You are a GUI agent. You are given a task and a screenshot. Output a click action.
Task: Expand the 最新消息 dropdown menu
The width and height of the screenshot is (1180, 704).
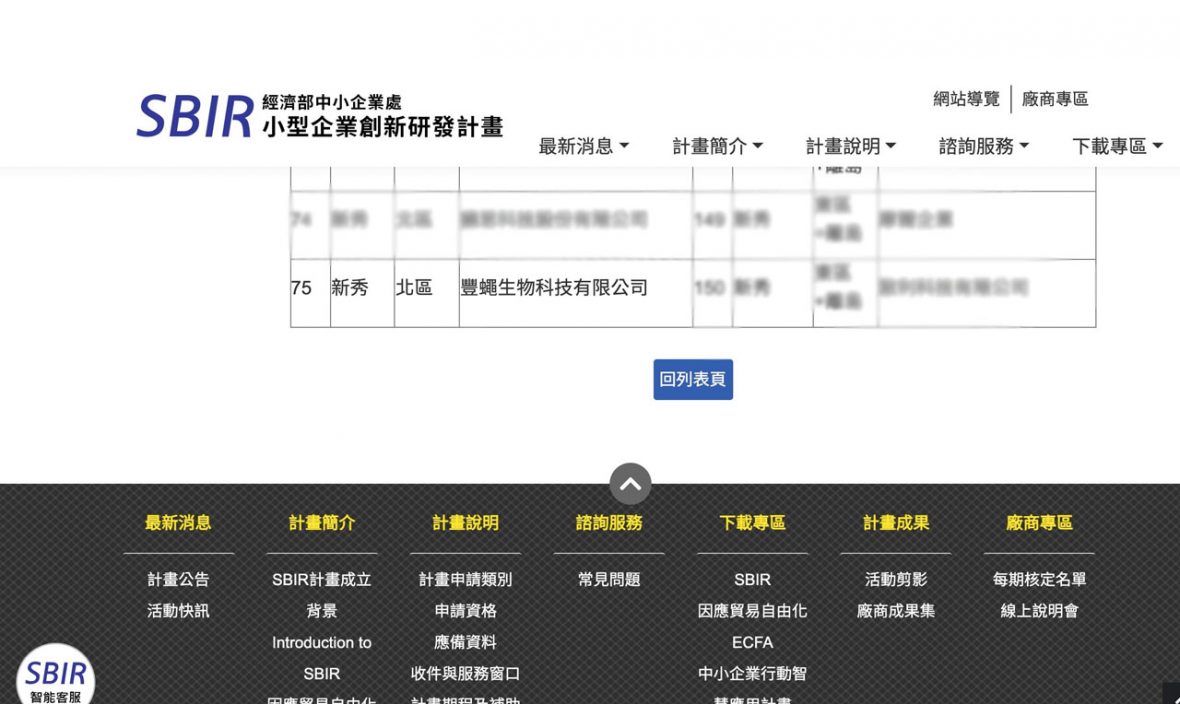584,146
